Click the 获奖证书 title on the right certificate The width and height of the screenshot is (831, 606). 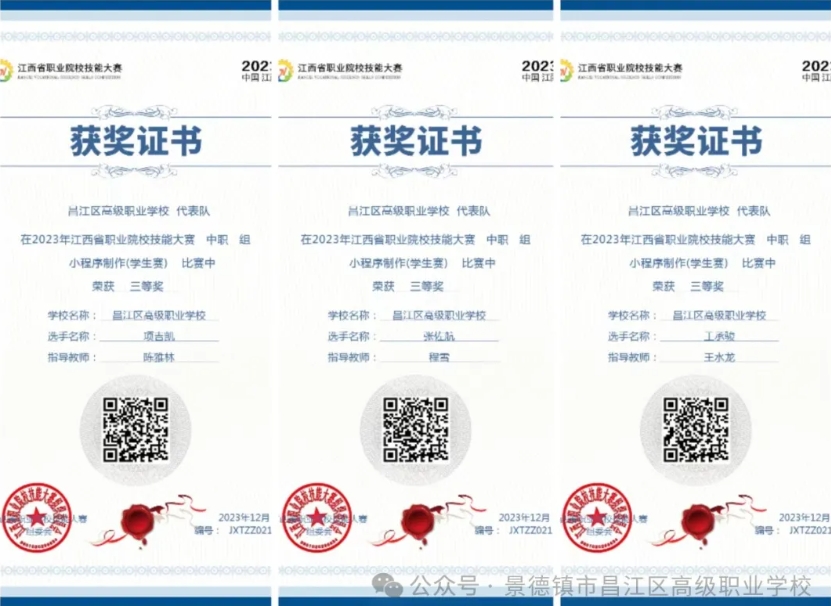(696, 141)
